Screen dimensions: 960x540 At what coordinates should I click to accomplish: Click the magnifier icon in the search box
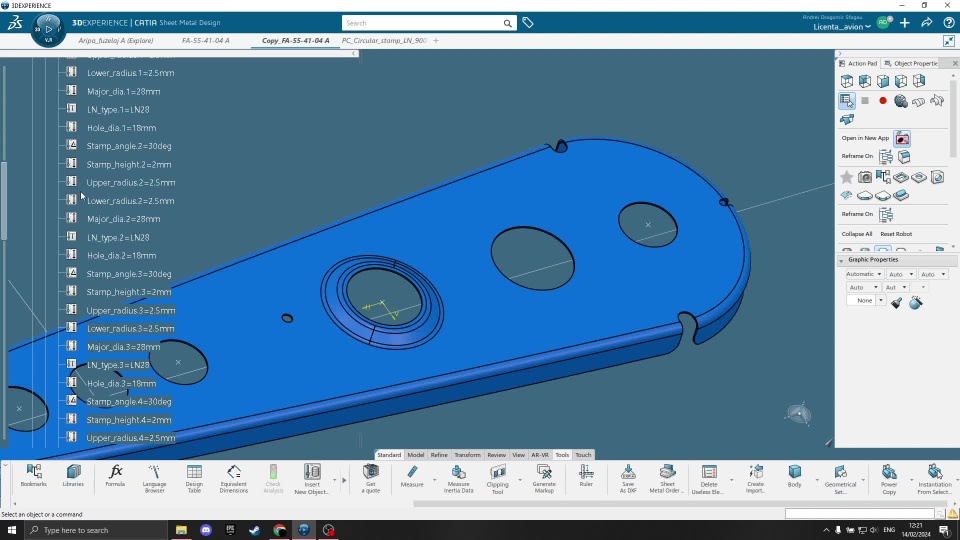click(508, 23)
